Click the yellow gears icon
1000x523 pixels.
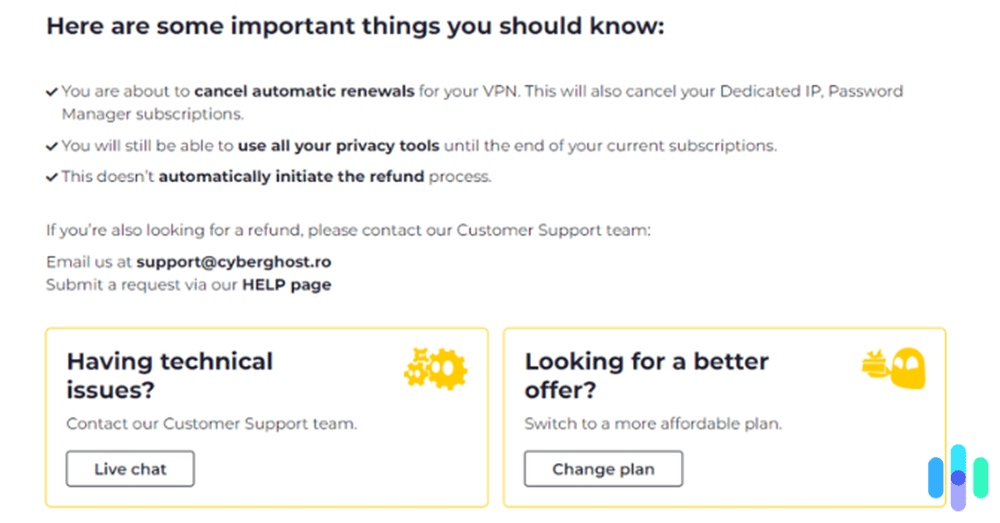pyautogui.click(x=435, y=369)
